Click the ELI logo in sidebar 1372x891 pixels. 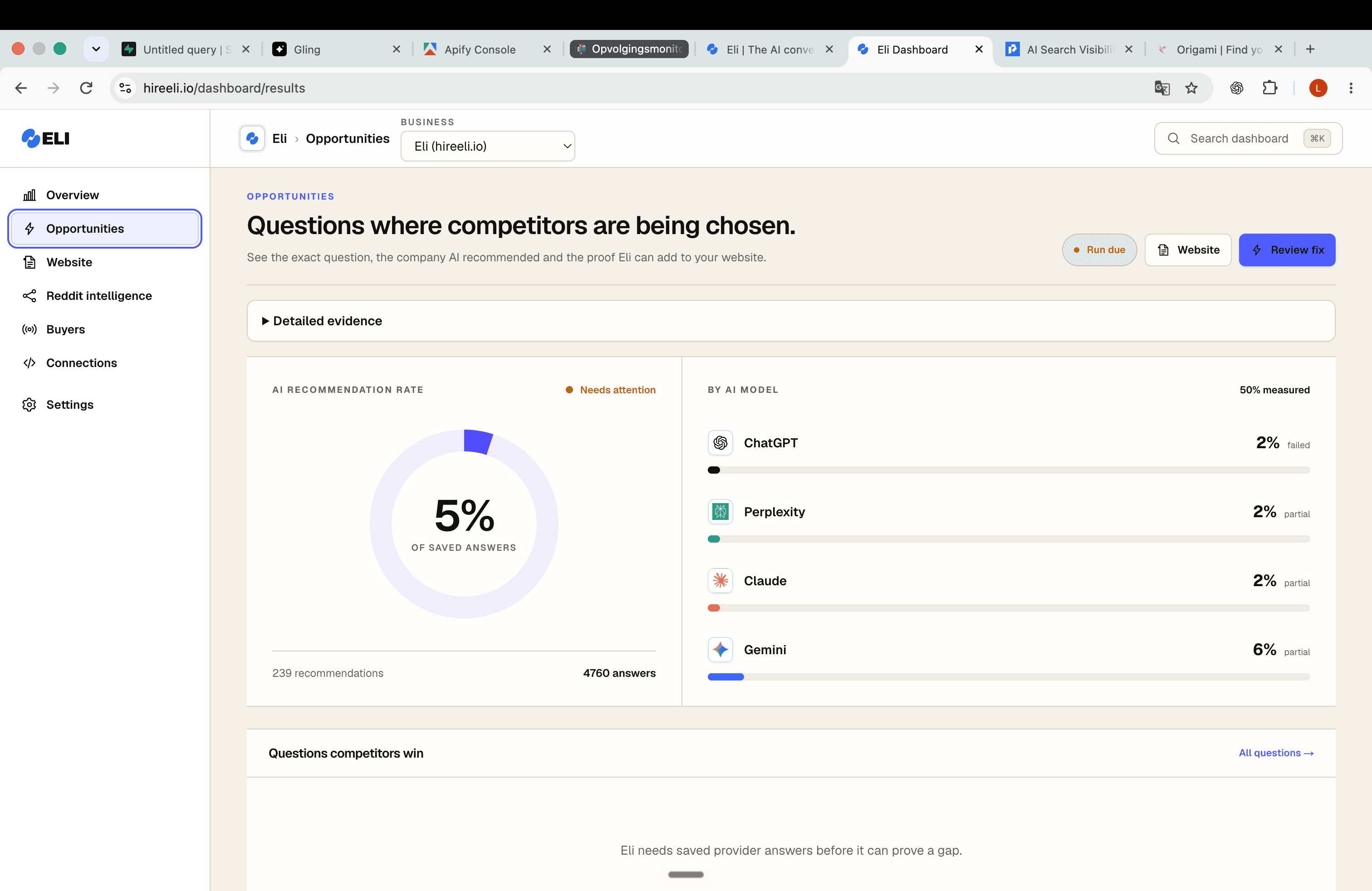[x=45, y=138]
